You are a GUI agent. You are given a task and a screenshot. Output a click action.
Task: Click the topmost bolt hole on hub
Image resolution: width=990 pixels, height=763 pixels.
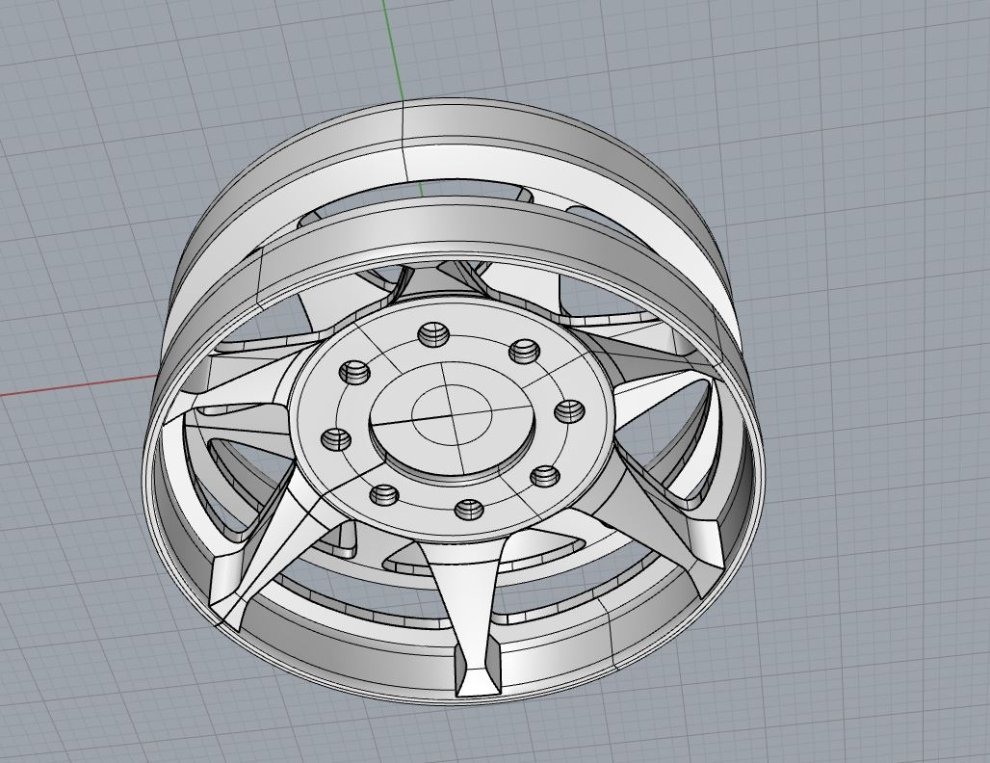[432, 333]
